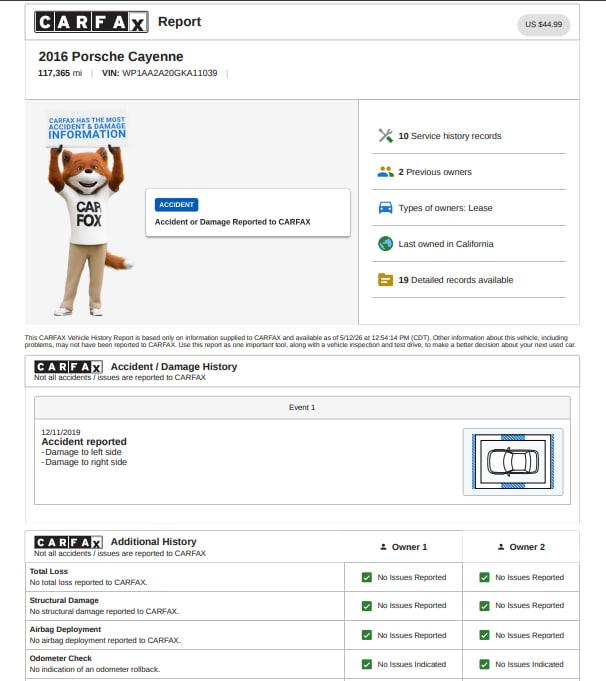Click Airbag Deployment checkmark for Owner 2

point(484,635)
